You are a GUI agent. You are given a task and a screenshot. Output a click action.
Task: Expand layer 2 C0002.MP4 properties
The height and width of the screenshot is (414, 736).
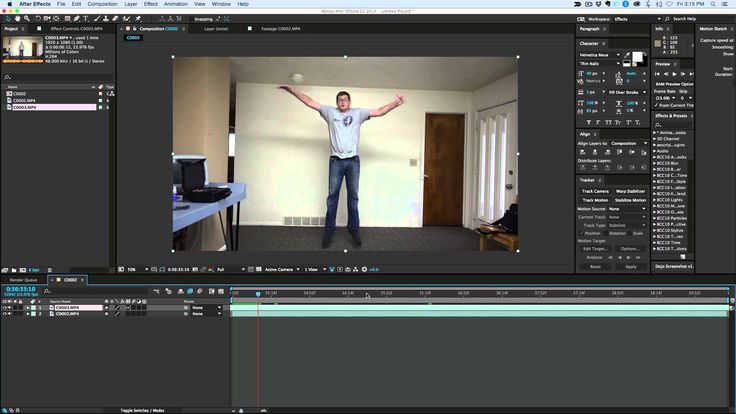(x=27, y=314)
